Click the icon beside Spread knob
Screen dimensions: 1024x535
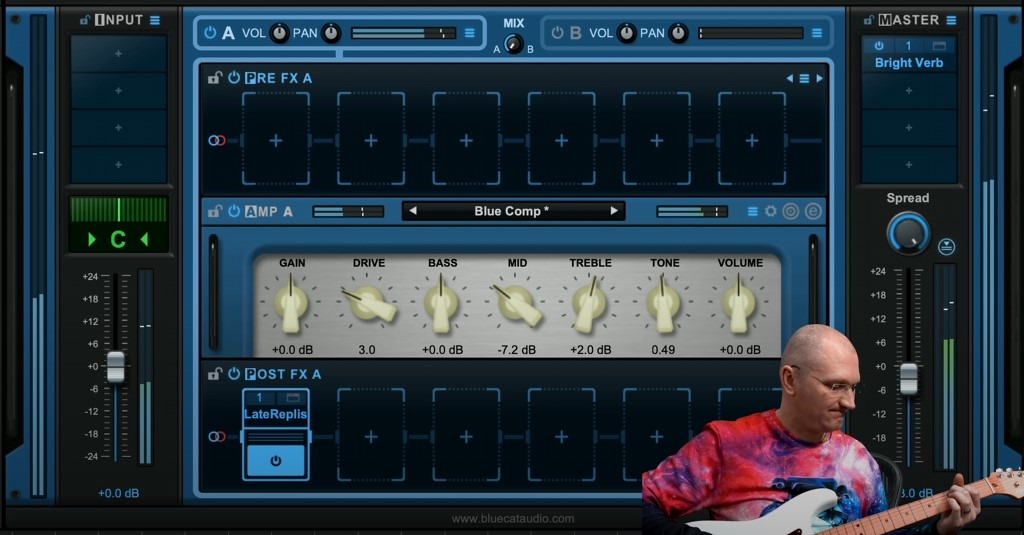click(946, 246)
